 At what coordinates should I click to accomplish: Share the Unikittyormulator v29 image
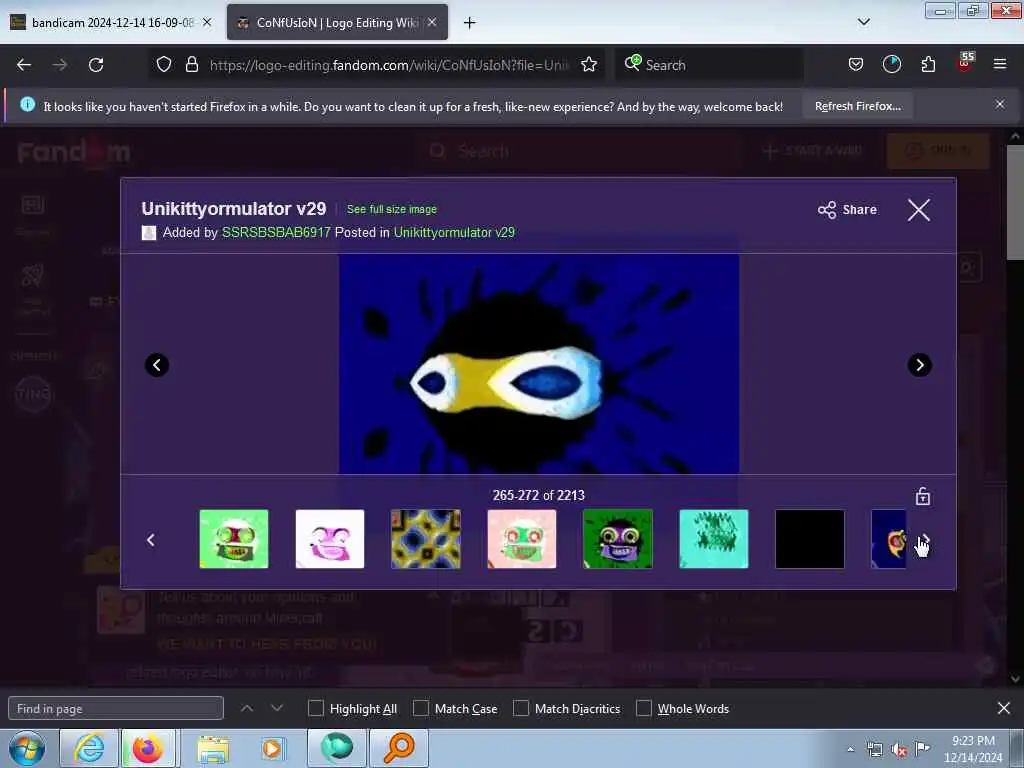(x=847, y=210)
